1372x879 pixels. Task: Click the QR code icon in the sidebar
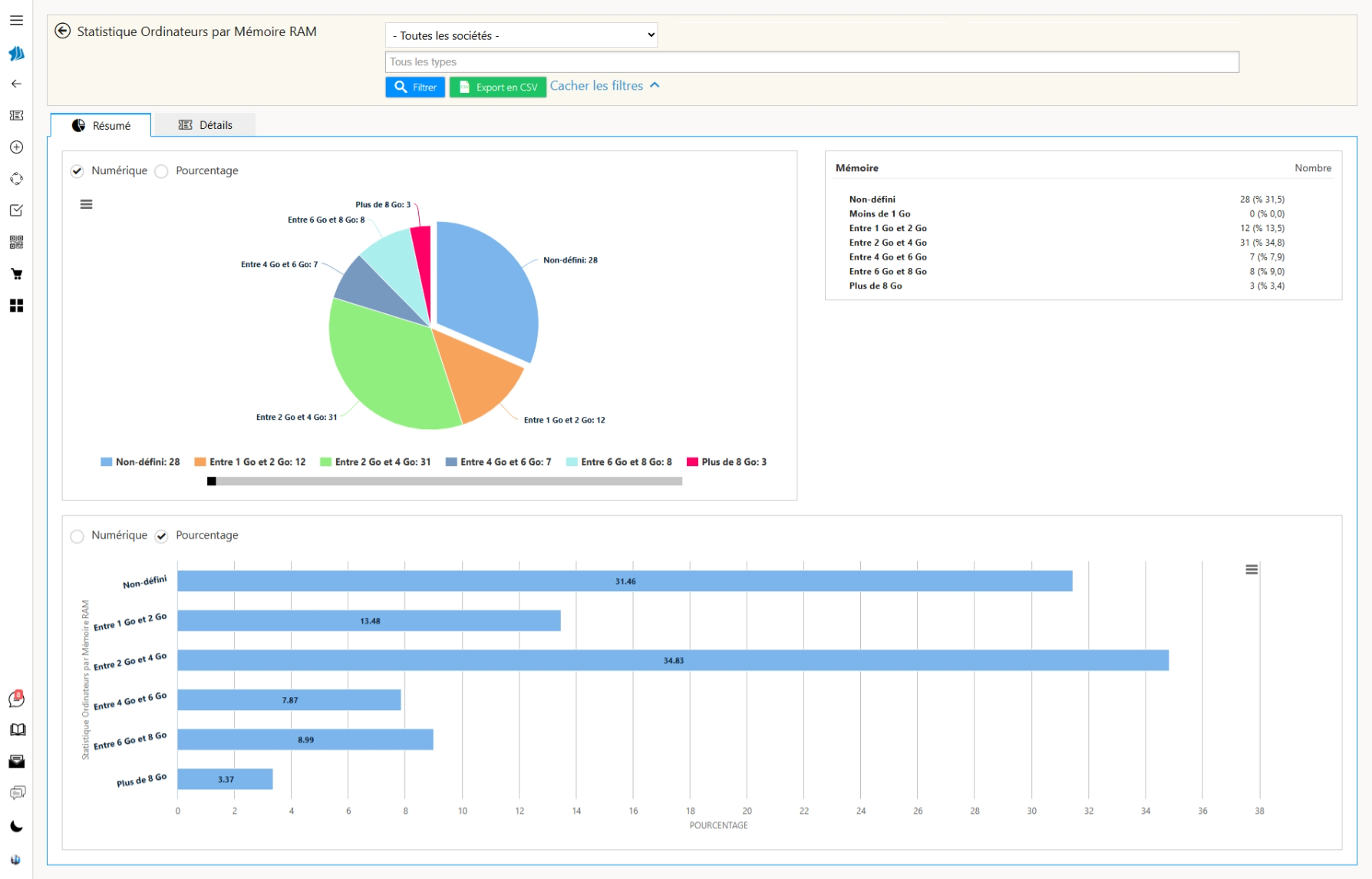point(16,243)
